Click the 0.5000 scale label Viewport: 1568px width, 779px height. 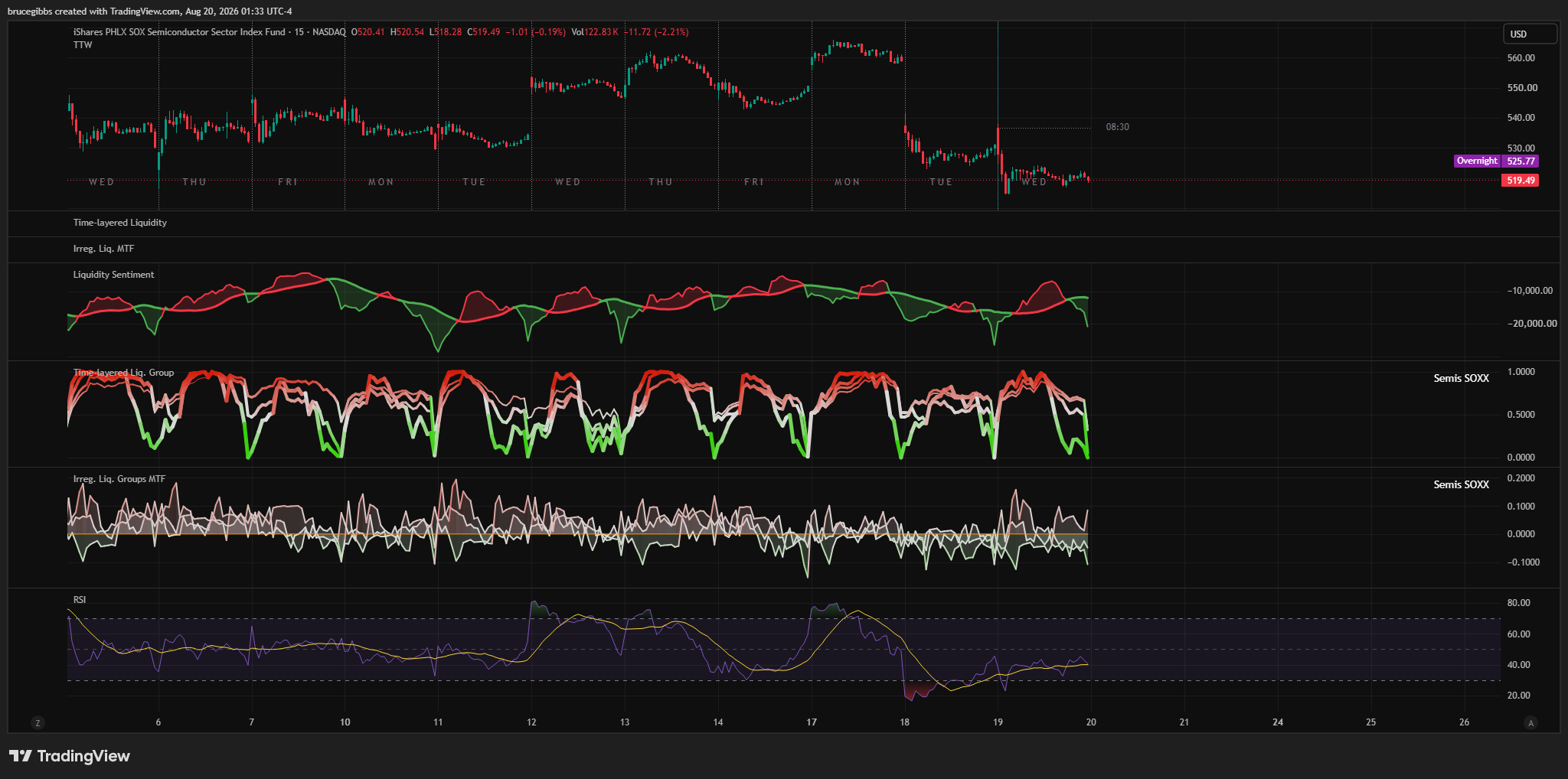click(1521, 415)
